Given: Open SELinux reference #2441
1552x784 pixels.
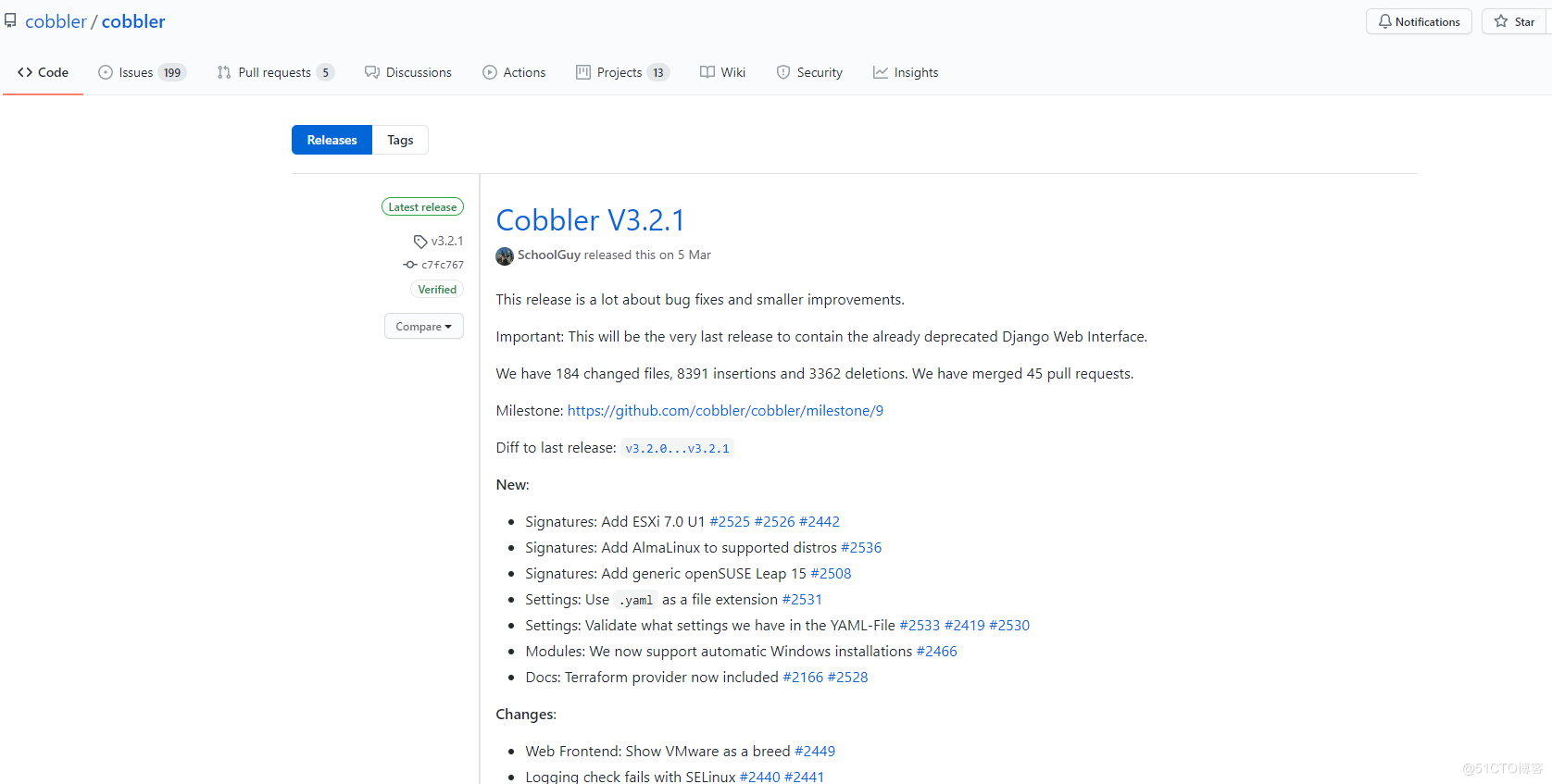Looking at the screenshot, I should pyautogui.click(x=805, y=777).
